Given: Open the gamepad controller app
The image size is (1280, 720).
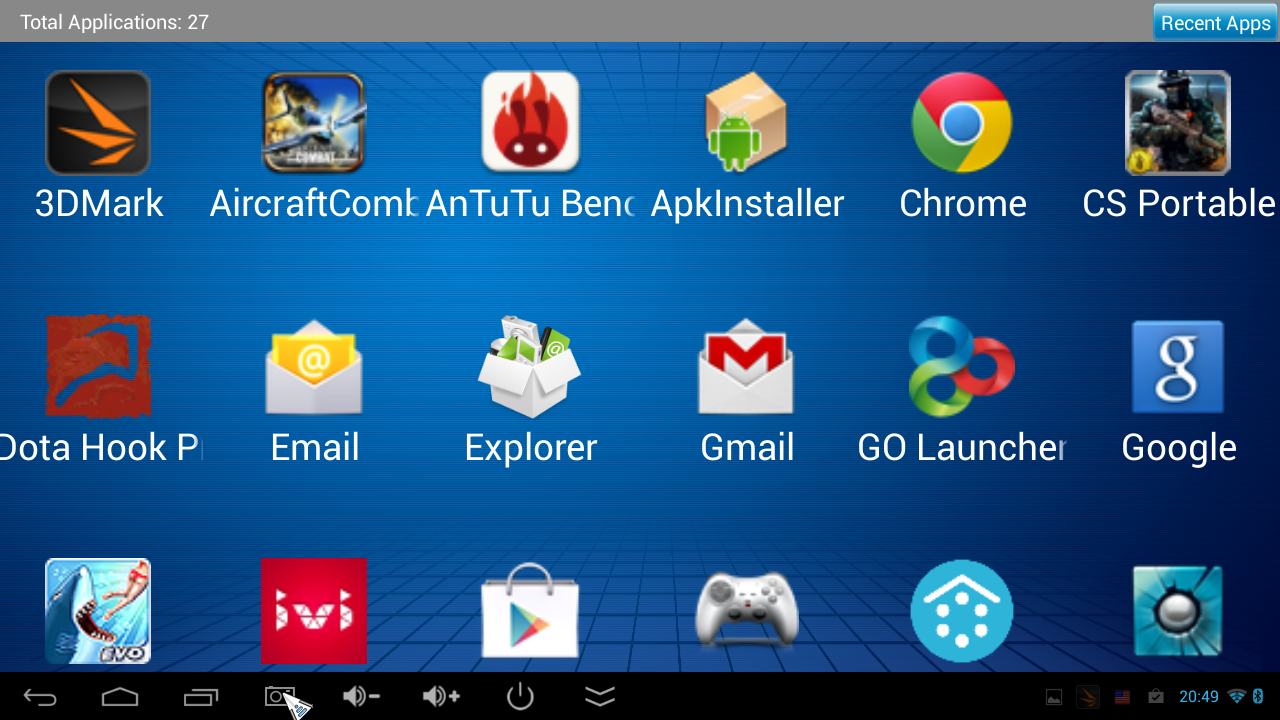Looking at the screenshot, I should point(746,611).
